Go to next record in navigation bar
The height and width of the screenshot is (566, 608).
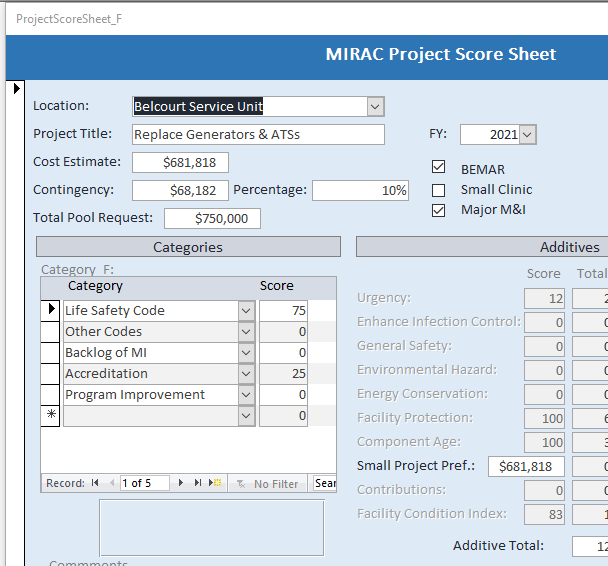coord(181,483)
